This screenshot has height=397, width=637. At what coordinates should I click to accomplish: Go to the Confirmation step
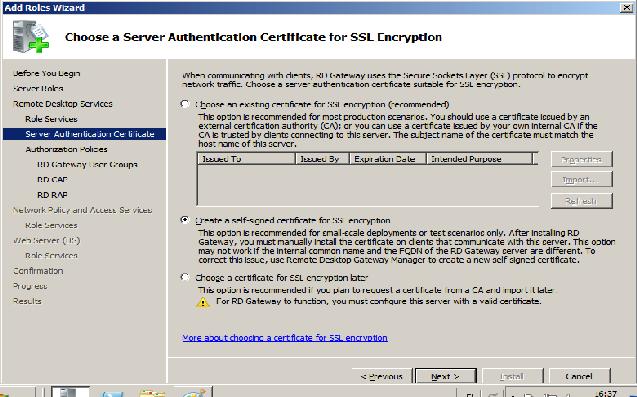pos(38,271)
